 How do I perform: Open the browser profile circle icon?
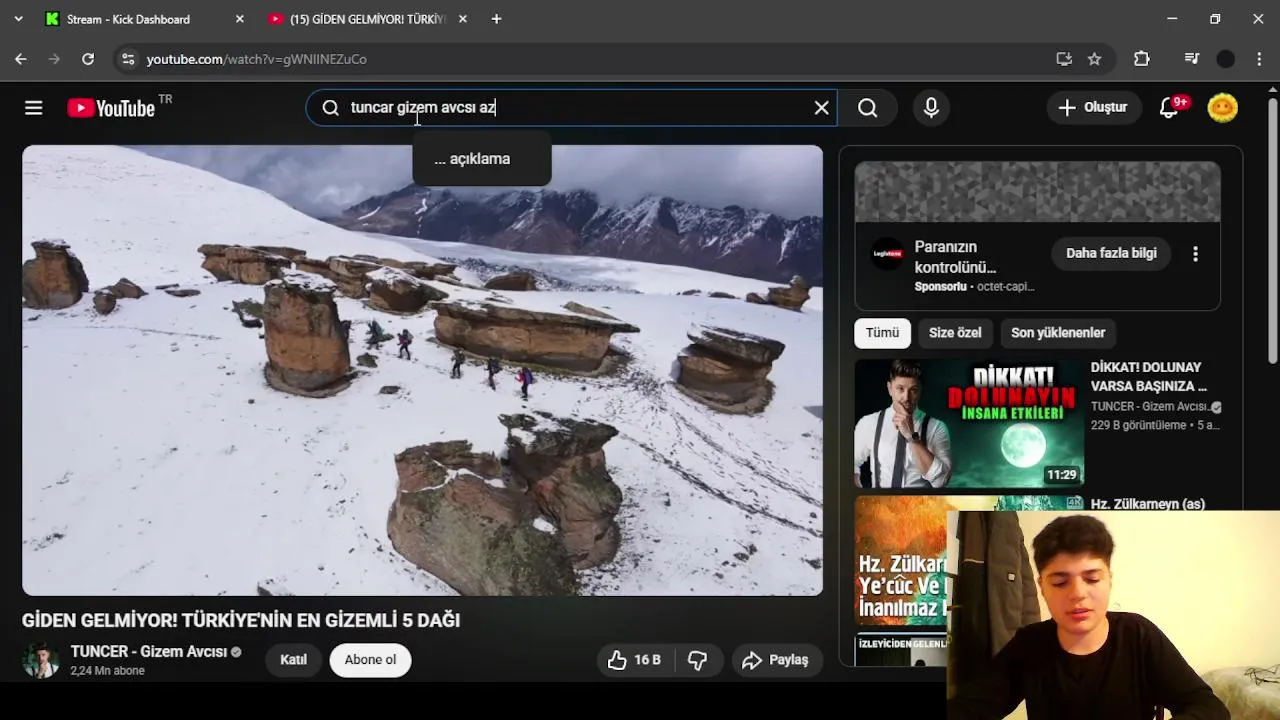tap(1226, 59)
